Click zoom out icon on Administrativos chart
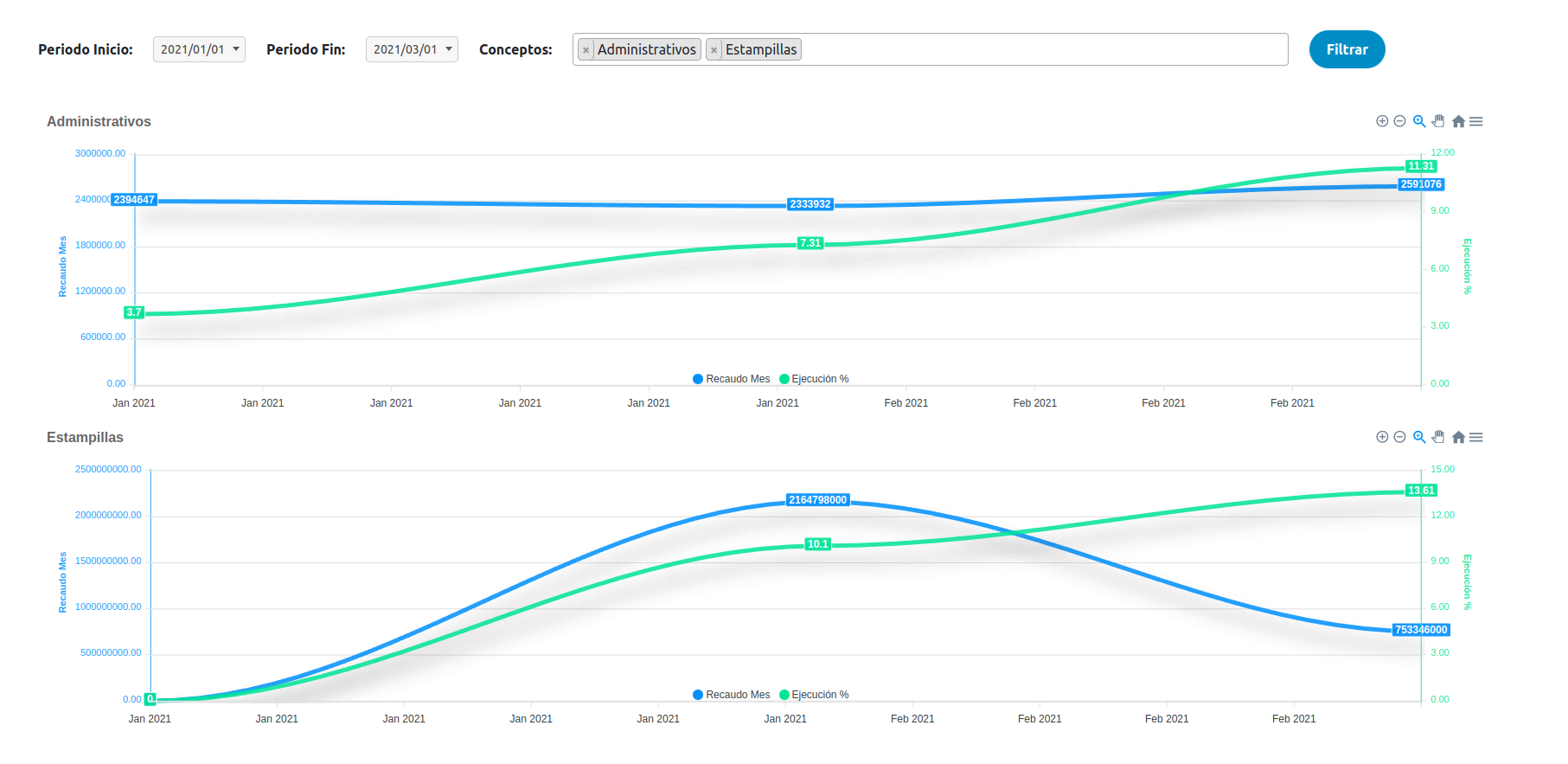The height and width of the screenshot is (764, 1568). pos(1399,121)
